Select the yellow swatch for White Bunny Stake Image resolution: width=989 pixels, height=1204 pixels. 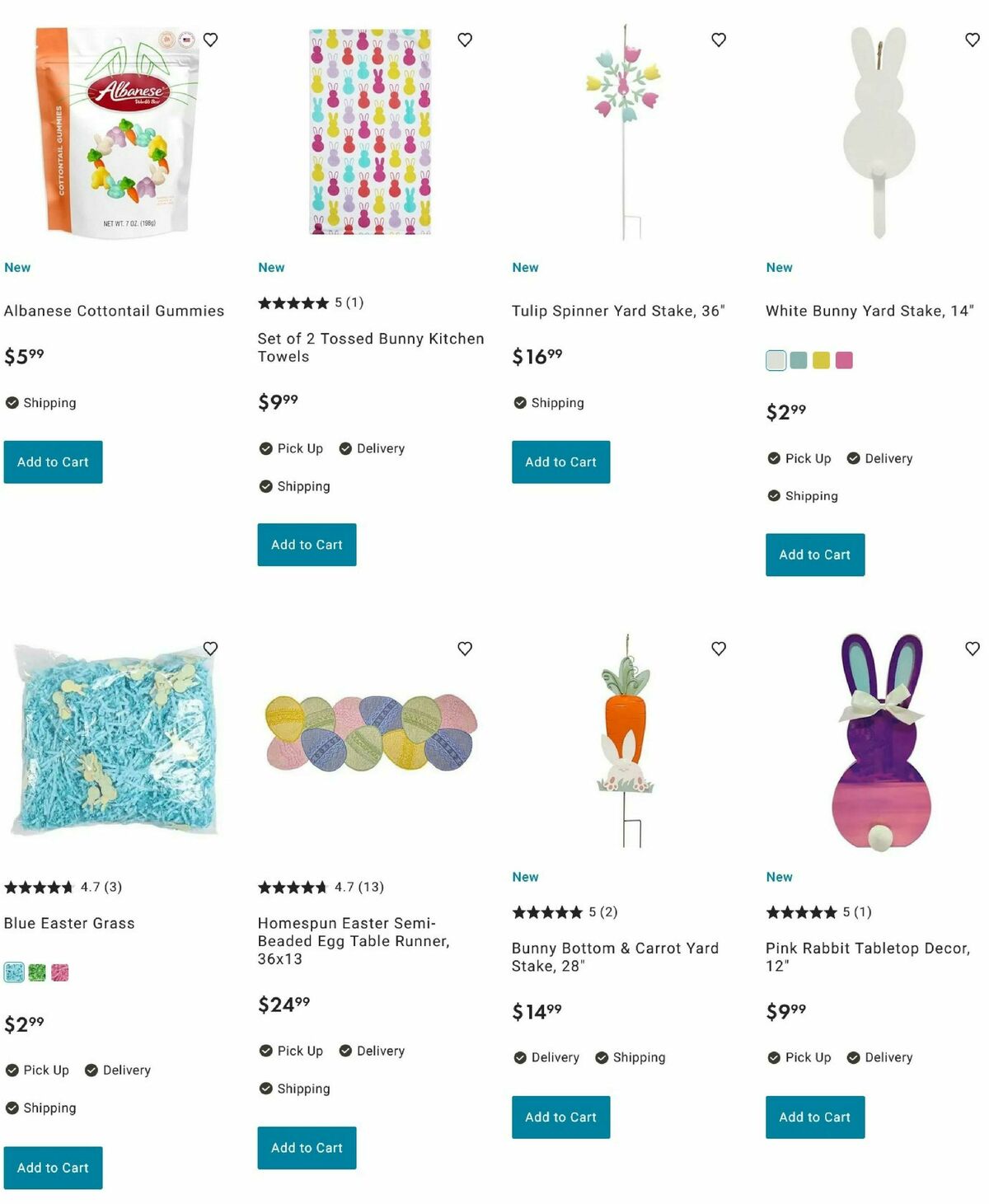821,360
